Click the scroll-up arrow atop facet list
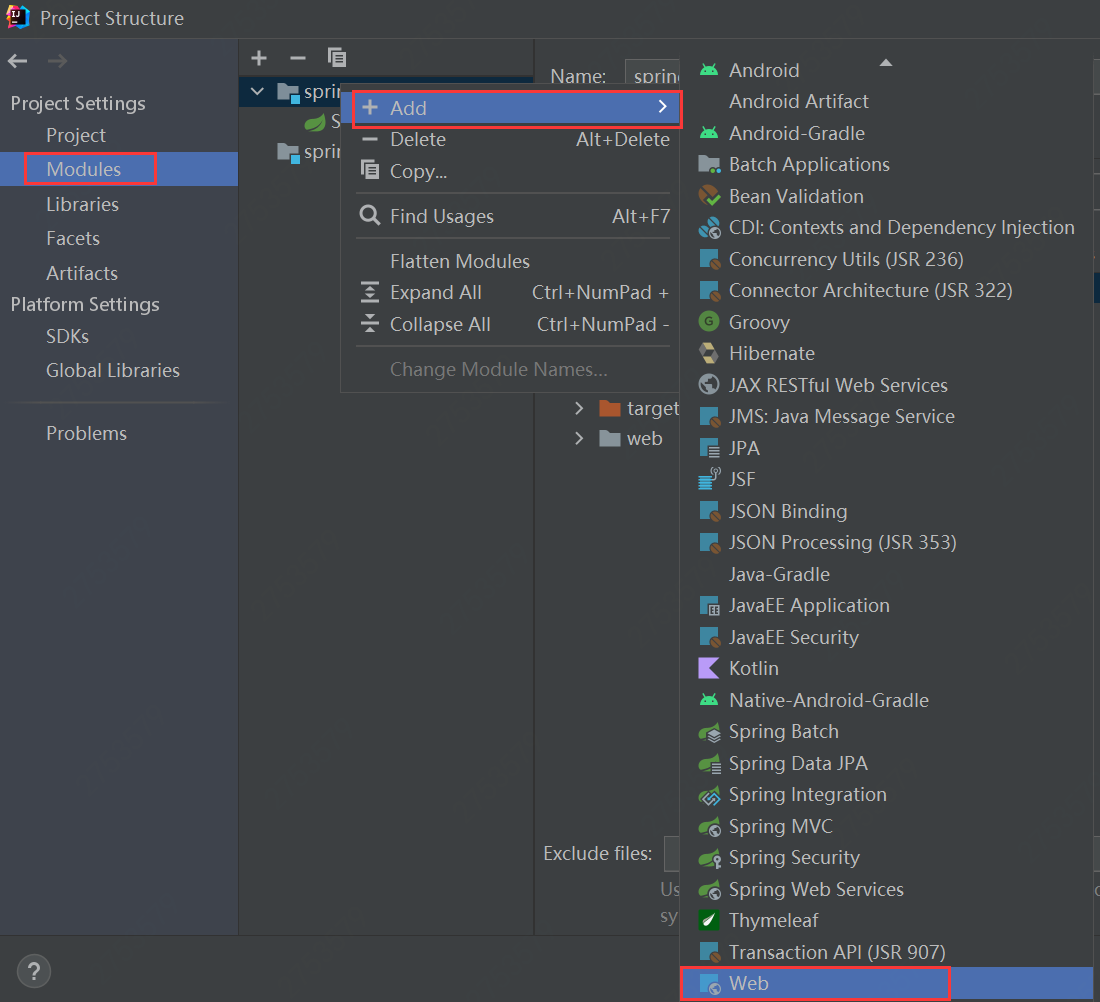The image size is (1100, 1002). 886,62
